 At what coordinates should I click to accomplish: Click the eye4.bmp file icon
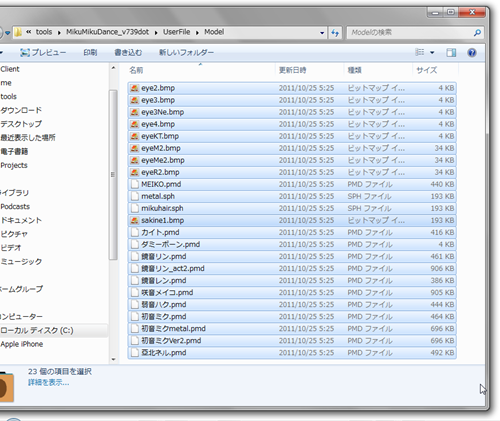(134, 124)
